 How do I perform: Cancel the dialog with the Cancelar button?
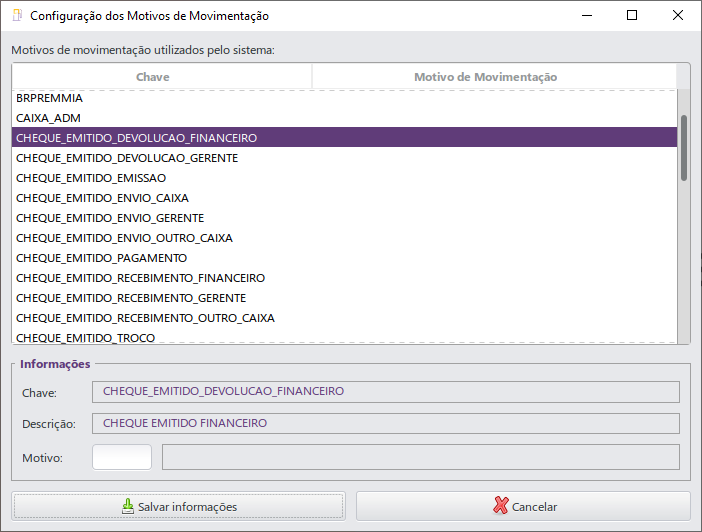523,506
